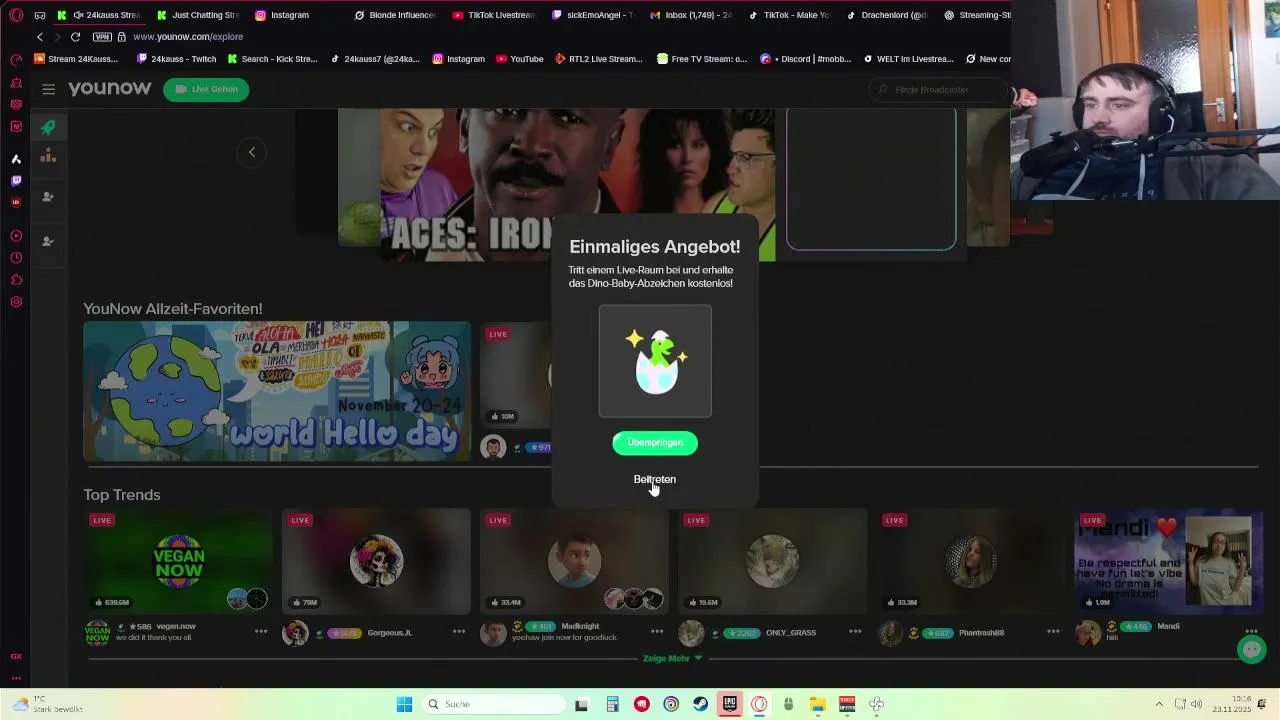Viewport: 1280px width, 720px height.
Task: Click the Windows Start button
Action: coord(404,704)
